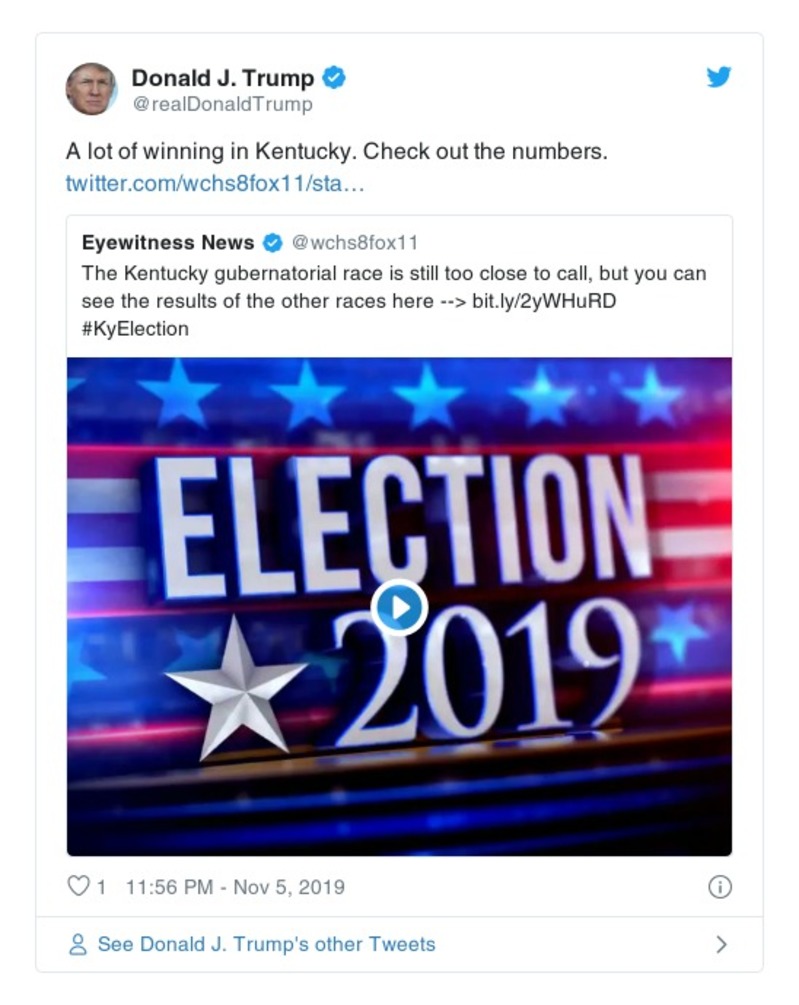Open the @wchs8fox11 handle
The height and width of the screenshot is (1005, 799).
click(354, 242)
